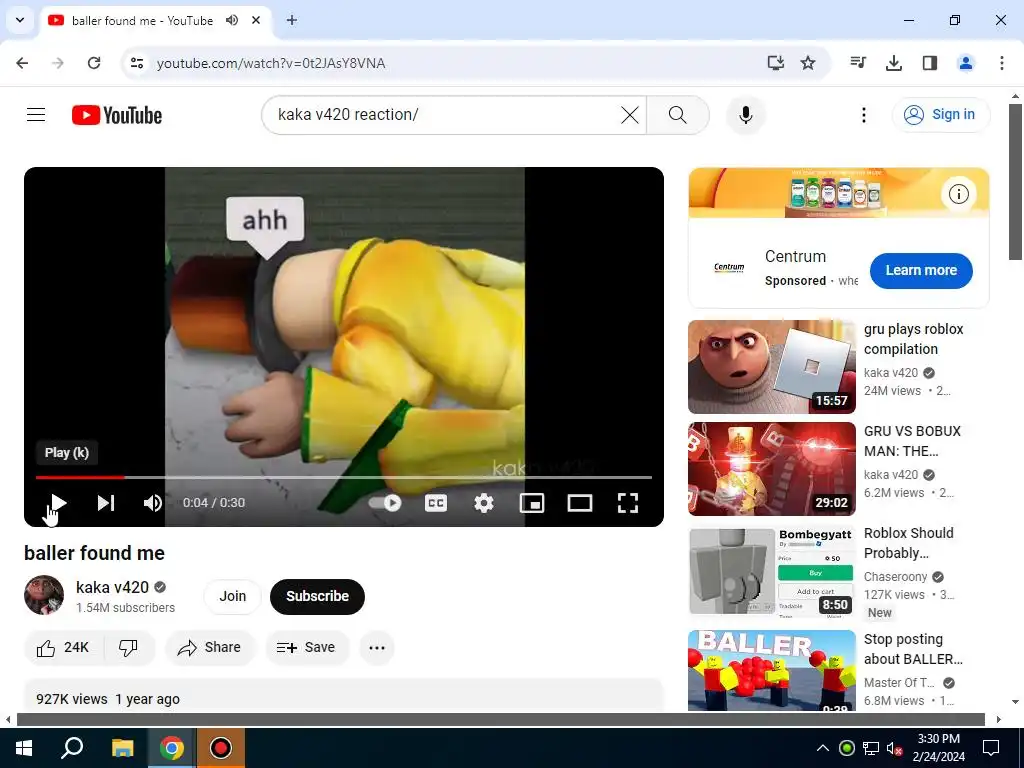Open YouTube settings three-dot menu
The width and height of the screenshot is (1024, 768).
(x=864, y=115)
